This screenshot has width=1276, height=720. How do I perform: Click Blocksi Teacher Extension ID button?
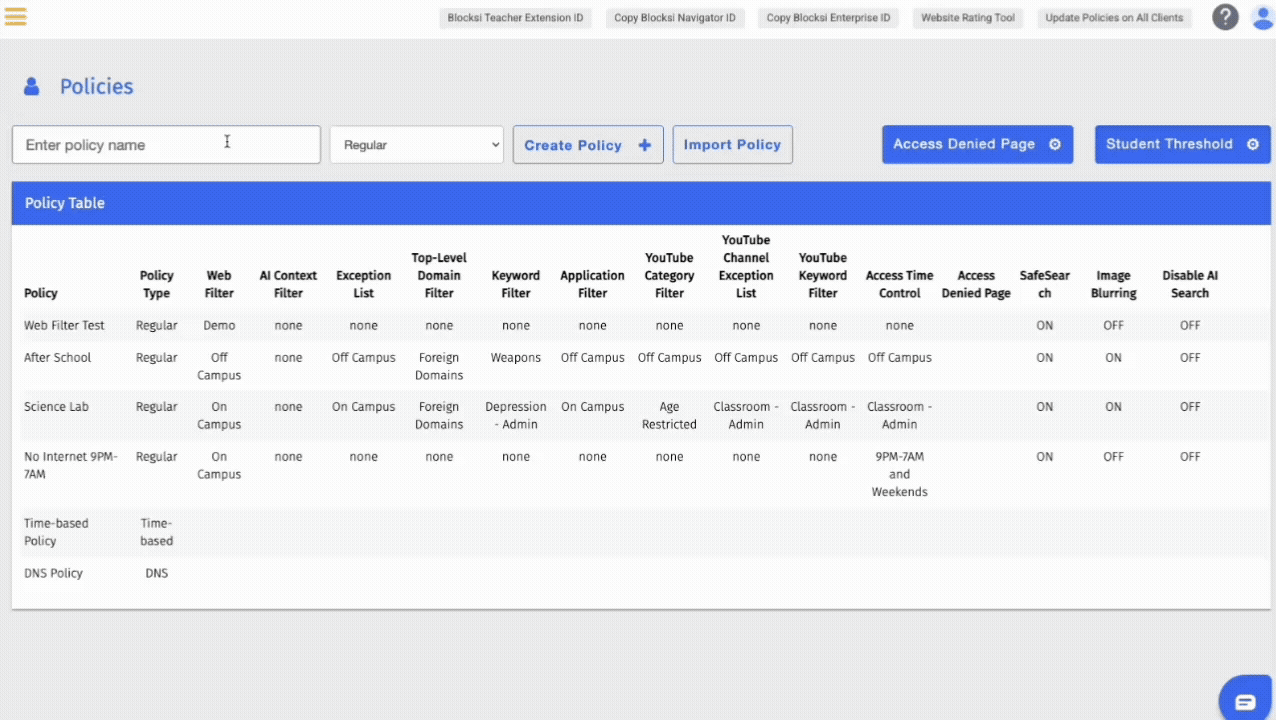pyautogui.click(x=515, y=18)
